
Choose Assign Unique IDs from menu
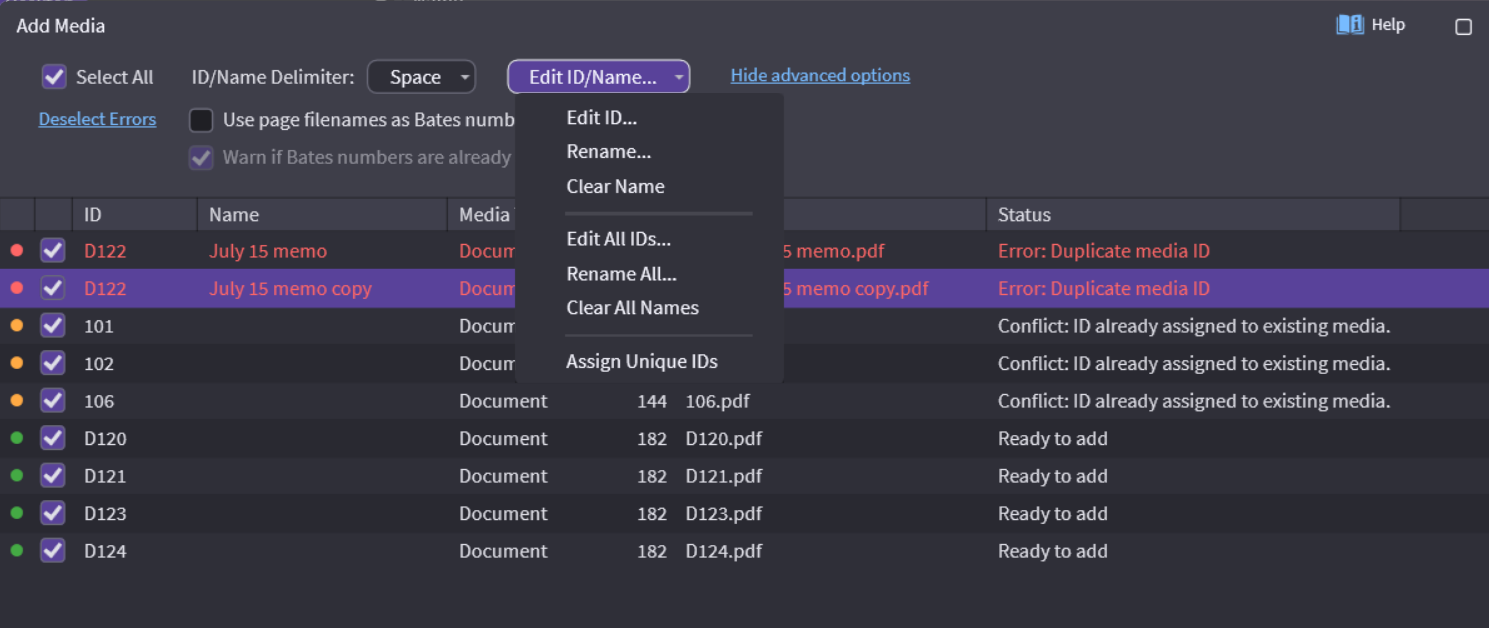tap(642, 362)
